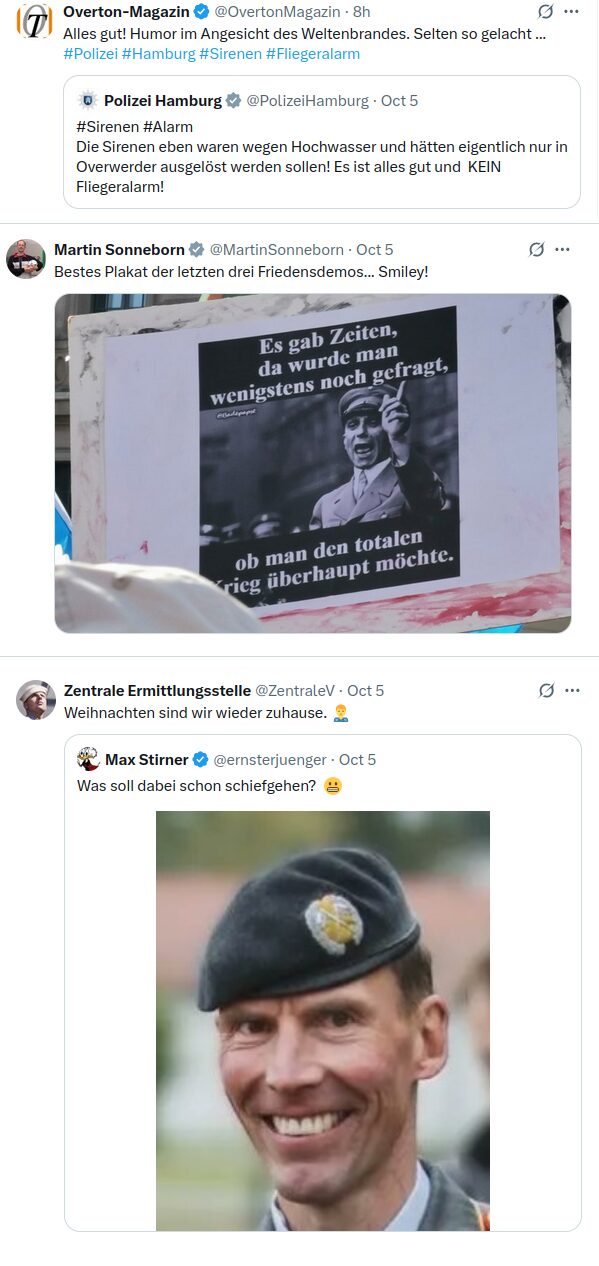Viewport: 599px width, 1266px height.
Task: Open Zentrale Ermittlungsstelle avatar
Action: [x=36, y=699]
